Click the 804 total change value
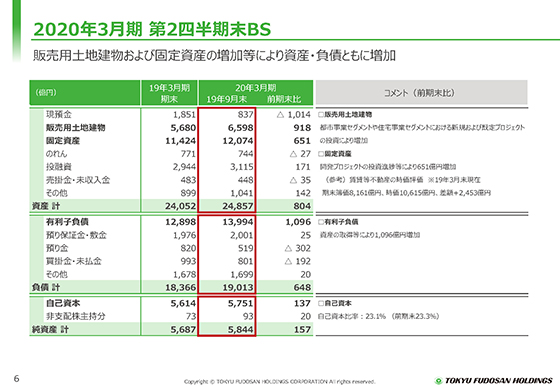This screenshot has width=560, height=388. (302, 206)
